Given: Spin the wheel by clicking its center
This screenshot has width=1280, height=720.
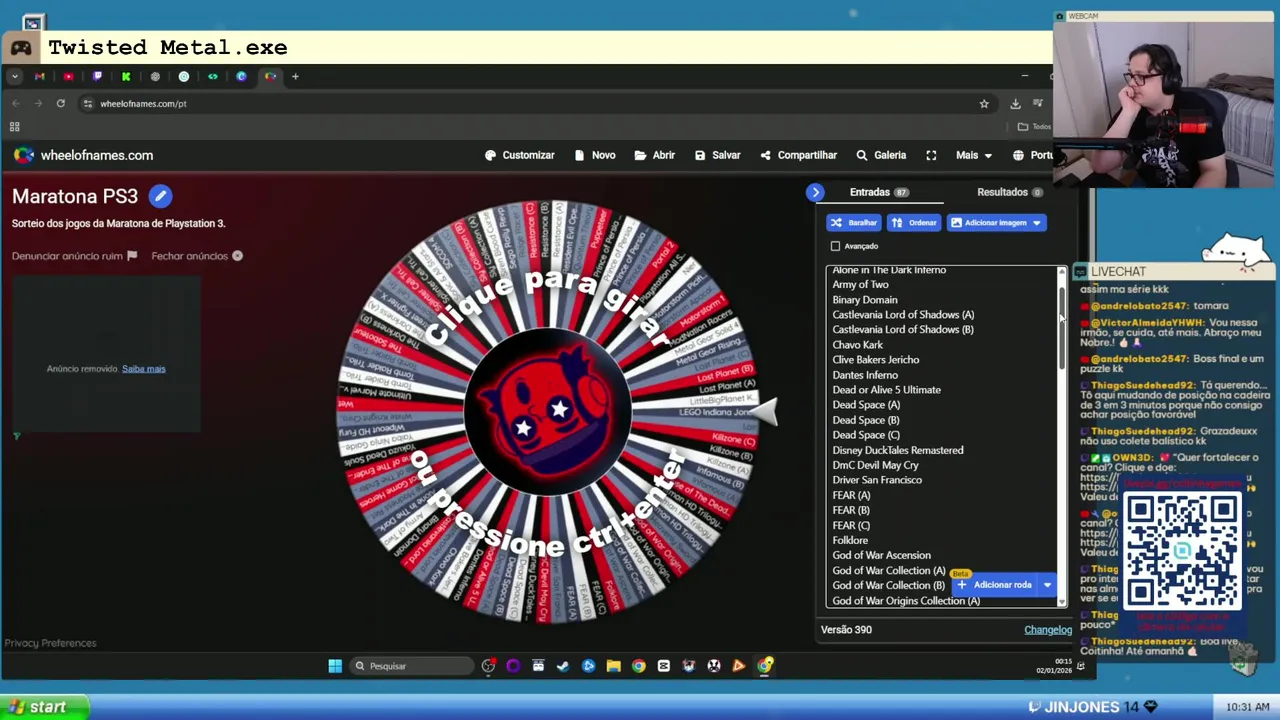Looking at the screenshot, I should (x=547, y=411).
